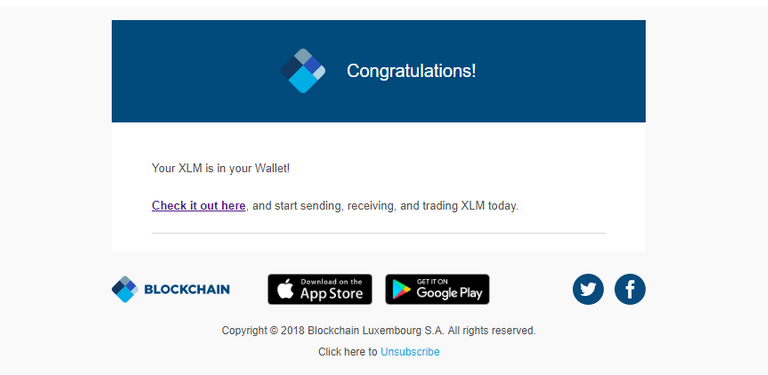
Task: Click the "Congratulations!" heading text
Action: coord(411,71)
